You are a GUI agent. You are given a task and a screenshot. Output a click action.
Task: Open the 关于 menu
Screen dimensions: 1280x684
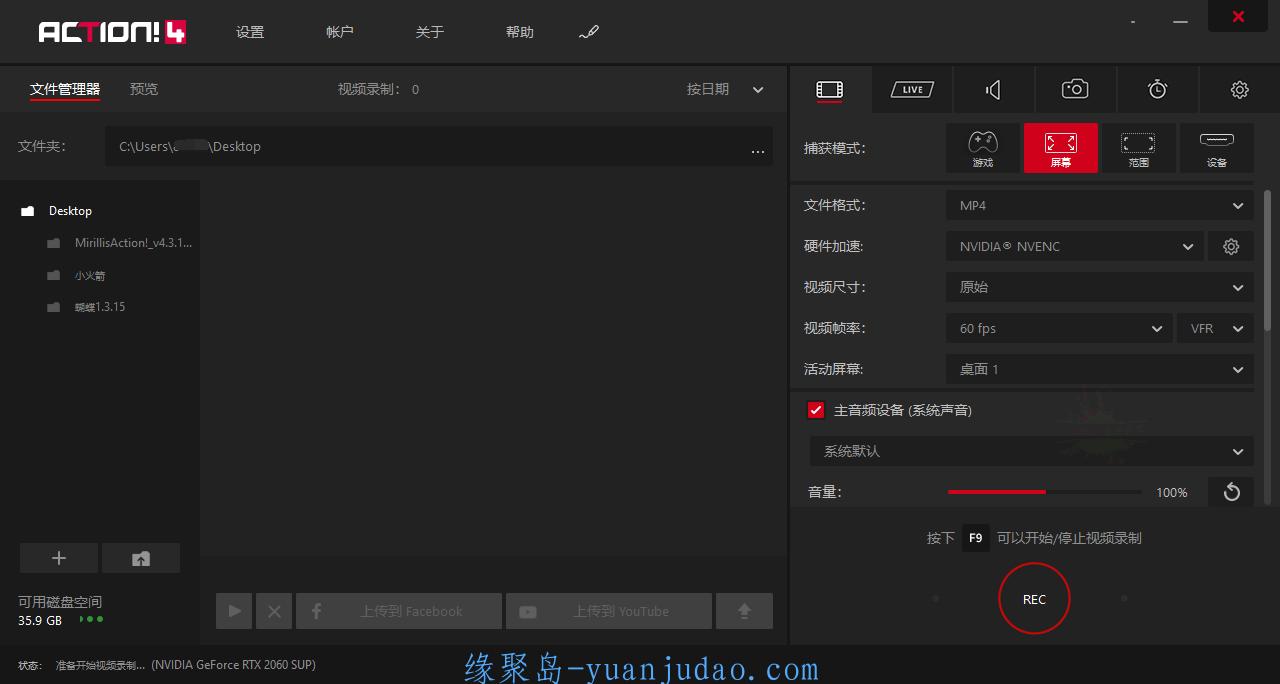[x=430, y=32]
